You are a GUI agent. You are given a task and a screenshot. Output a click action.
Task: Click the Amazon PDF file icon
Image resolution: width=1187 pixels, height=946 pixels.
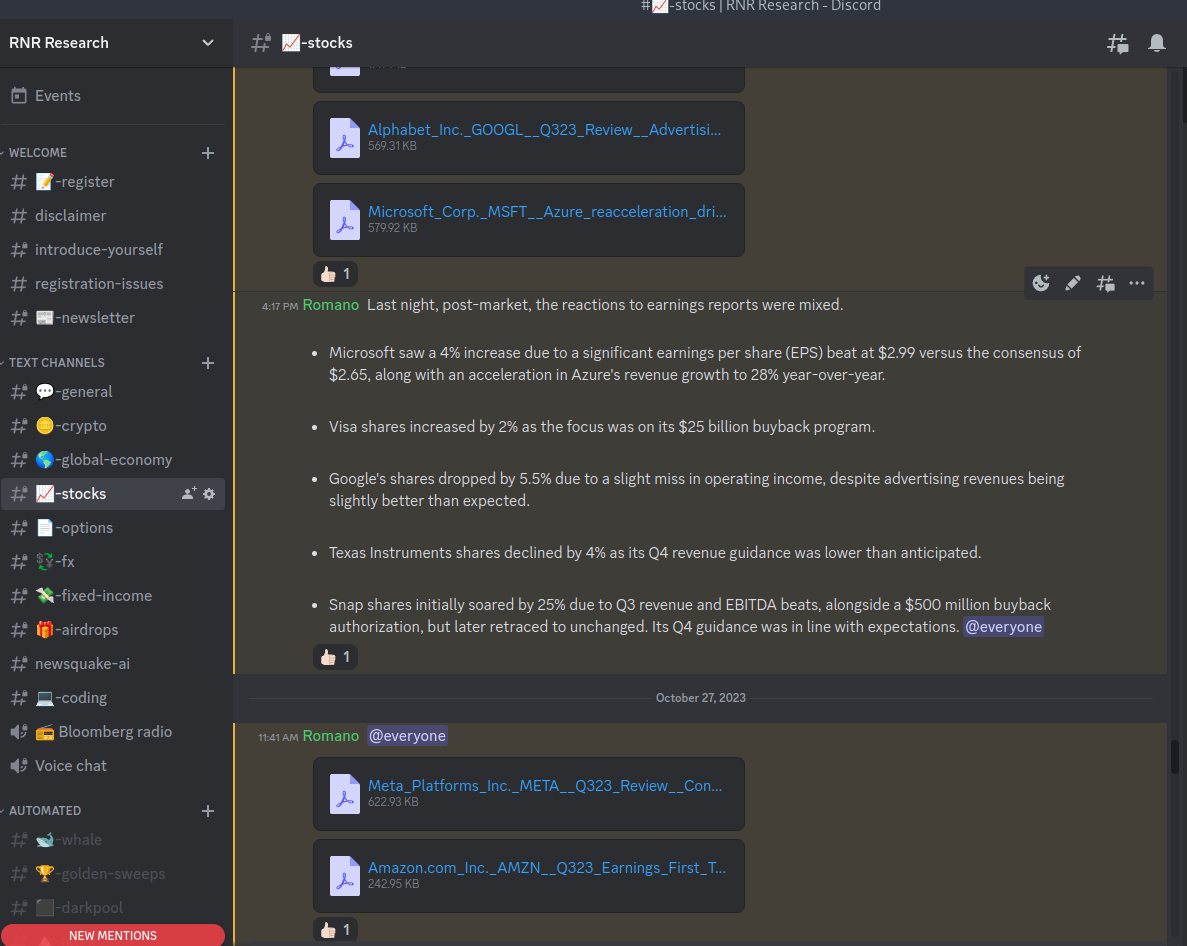tap(344, 876)
